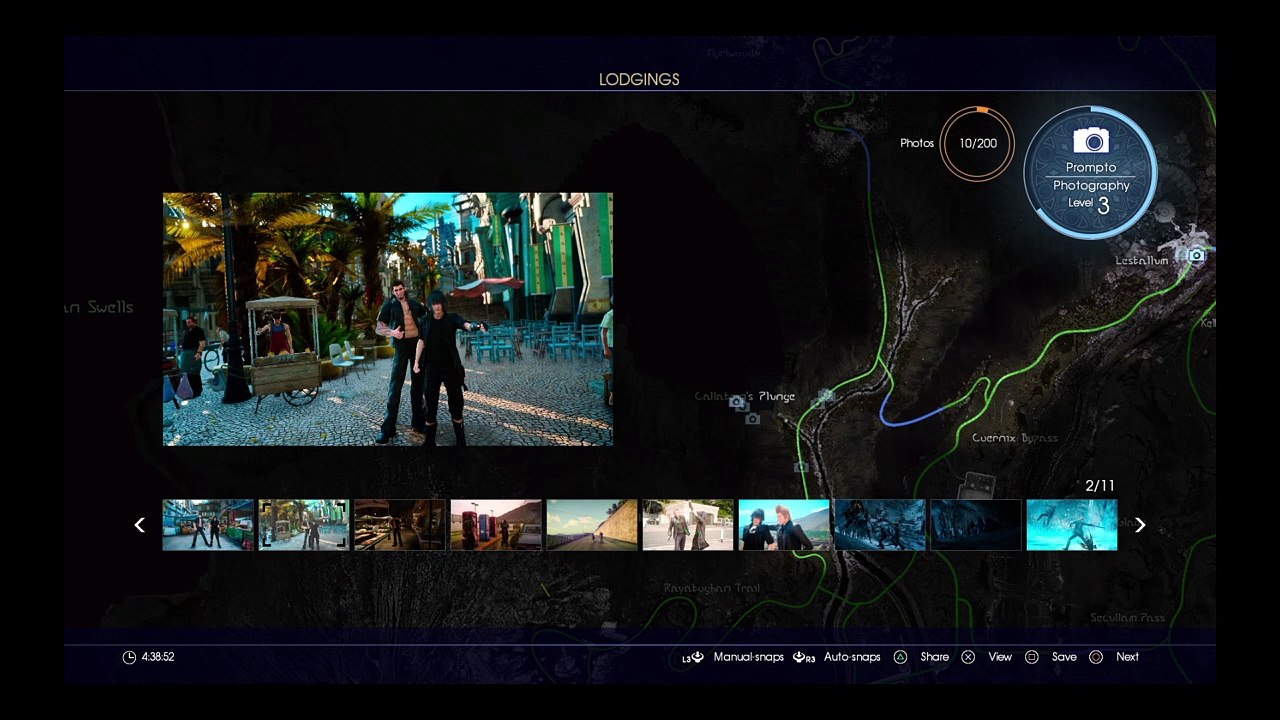Click the Secullam Pass map label
Screen dimensions: 1280x720
1127,618
